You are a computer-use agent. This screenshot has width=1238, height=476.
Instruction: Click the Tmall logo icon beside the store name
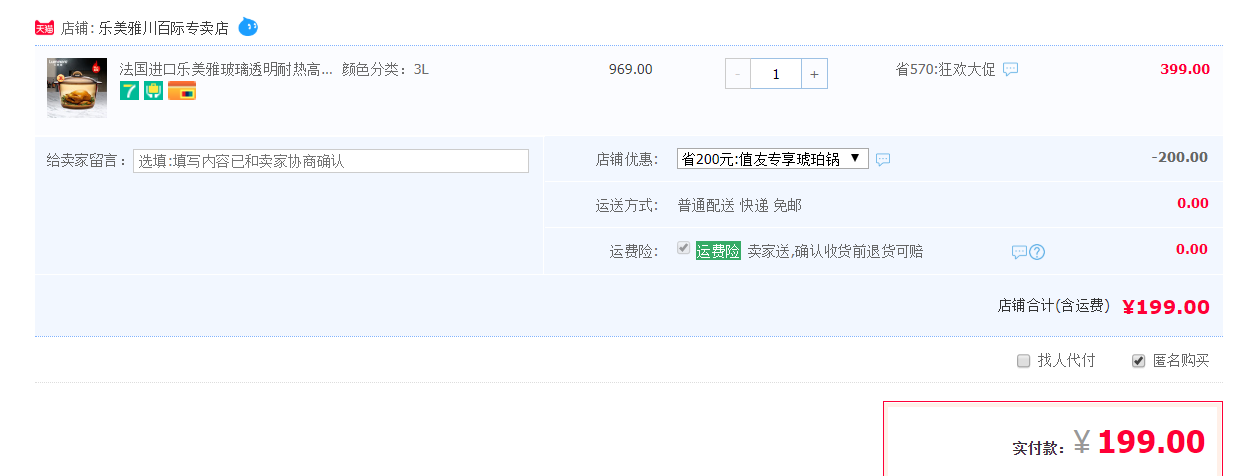(x=44, y=28)
